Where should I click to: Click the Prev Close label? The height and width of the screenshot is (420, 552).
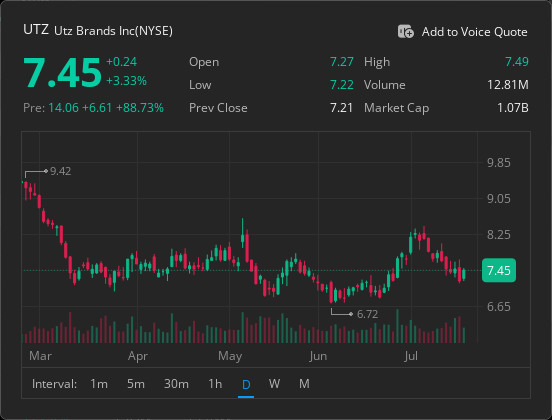tap(218, 108)
